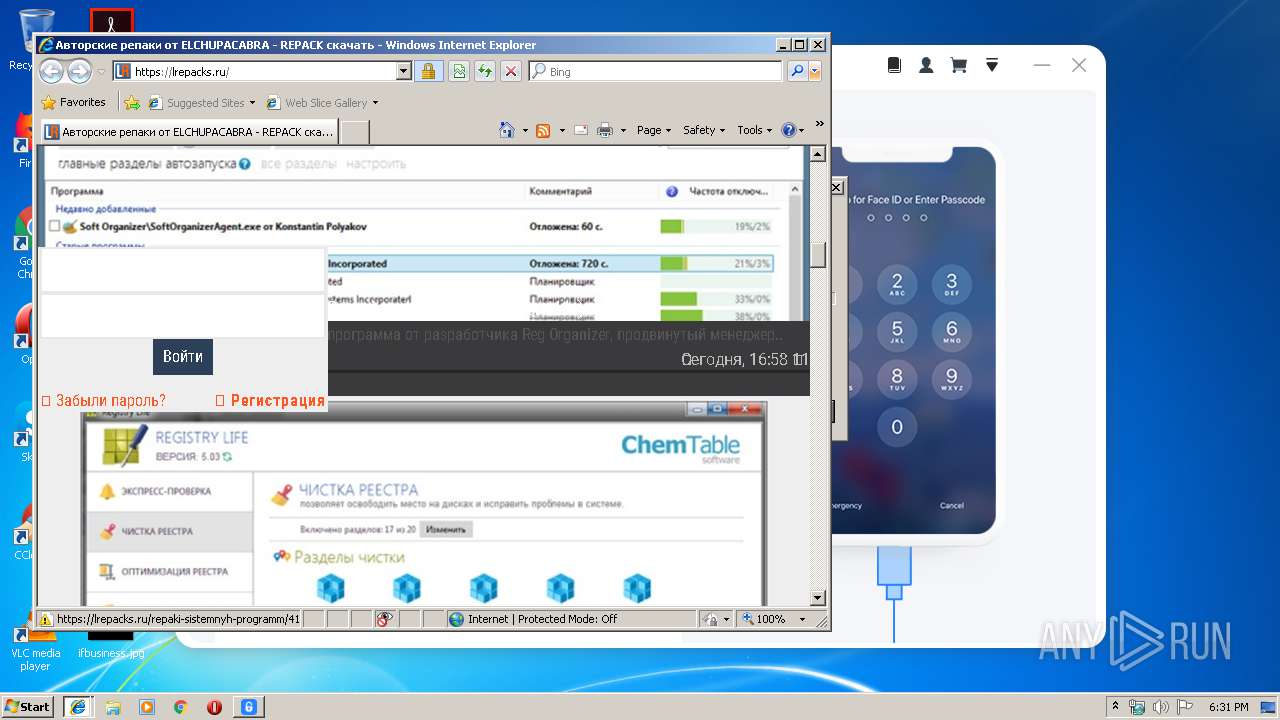Click the Incorporated 21%/3% progress bar
This screenshot has height=720, width=1280.
(x=716, y=264)
